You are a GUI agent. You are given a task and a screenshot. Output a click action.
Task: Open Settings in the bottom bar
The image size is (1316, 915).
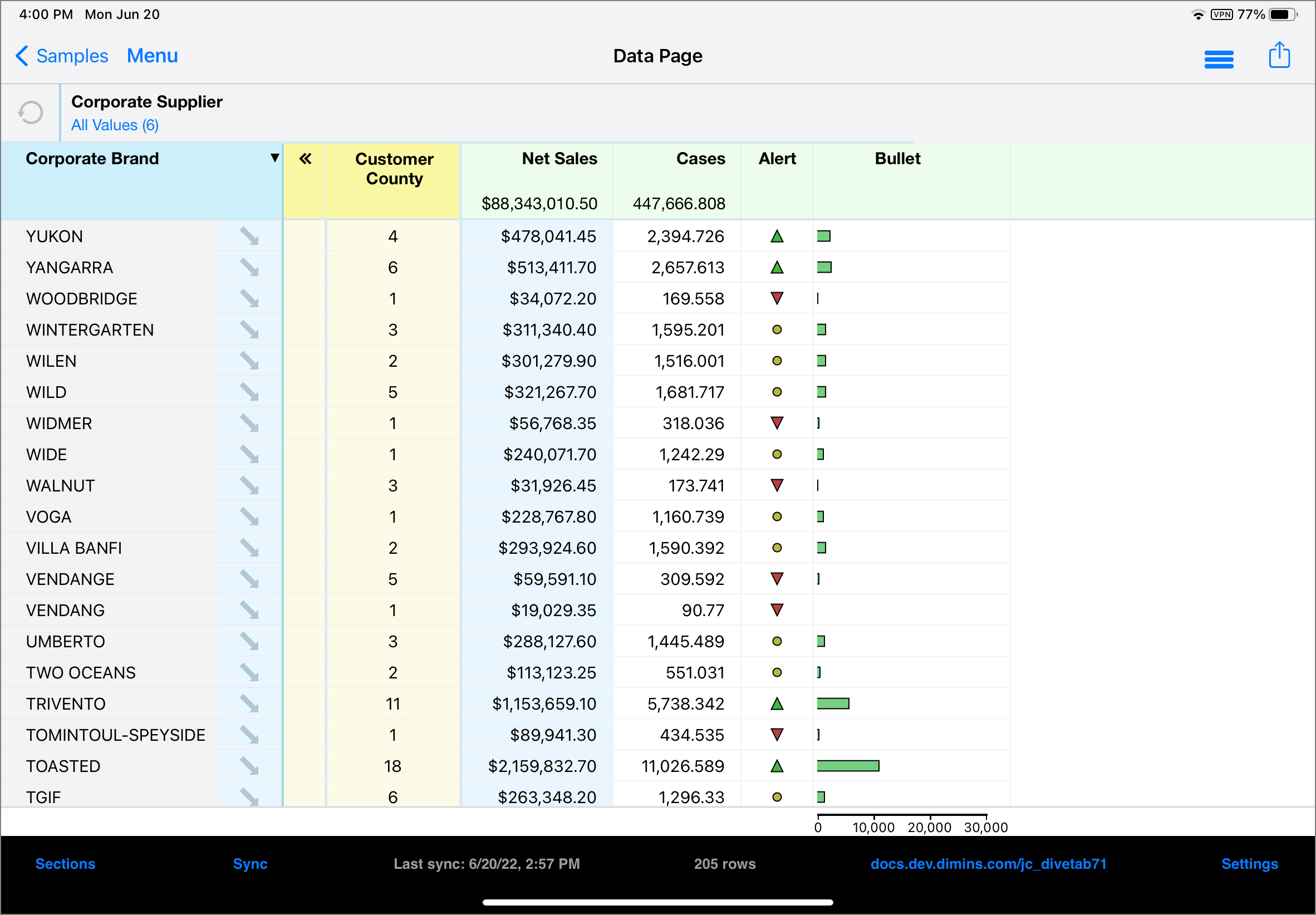tap(1250, 863)
